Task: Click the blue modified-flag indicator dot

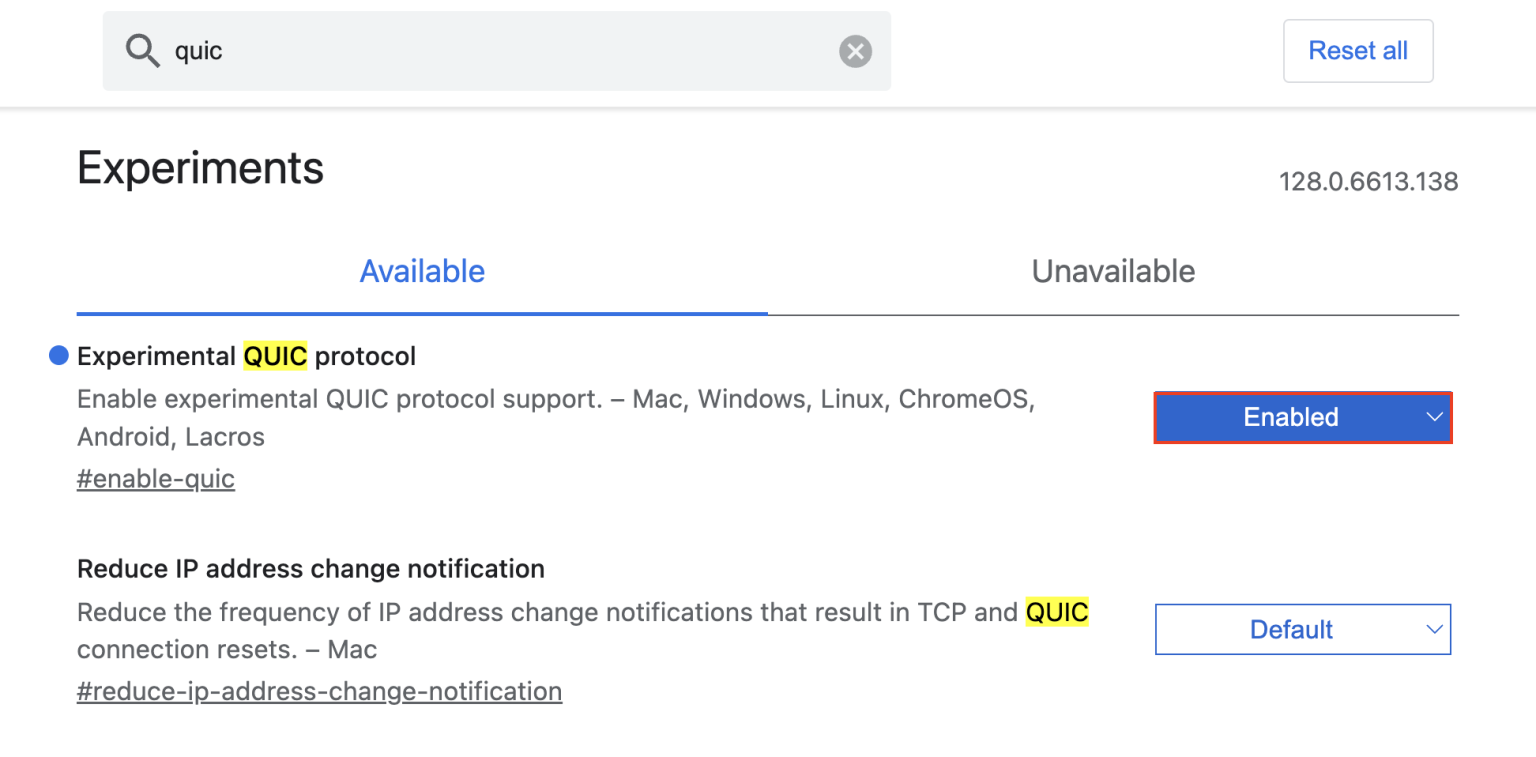Action: tap(59, 355)
